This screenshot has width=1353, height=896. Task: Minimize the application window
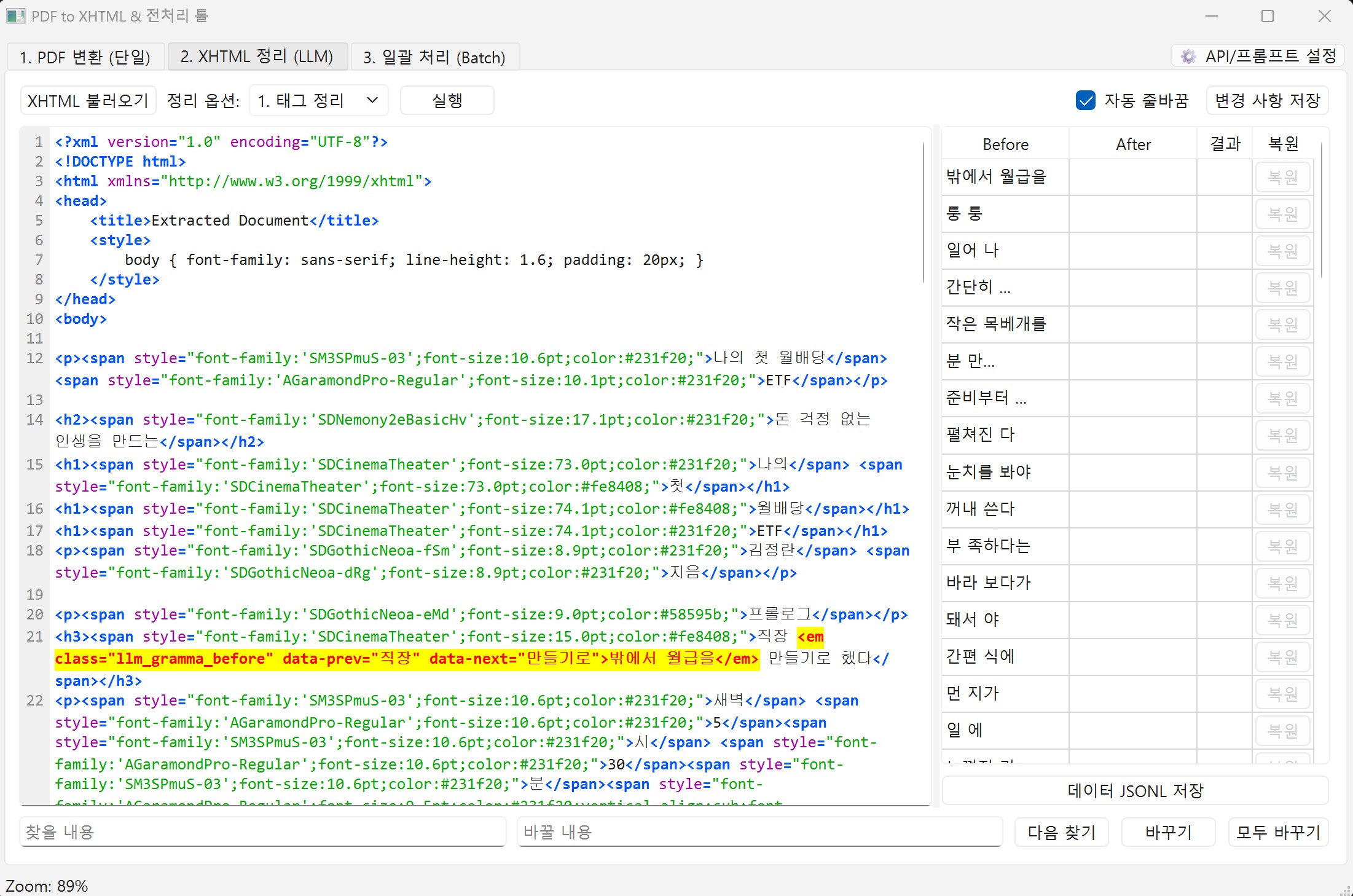click(x=1212, y=16)
